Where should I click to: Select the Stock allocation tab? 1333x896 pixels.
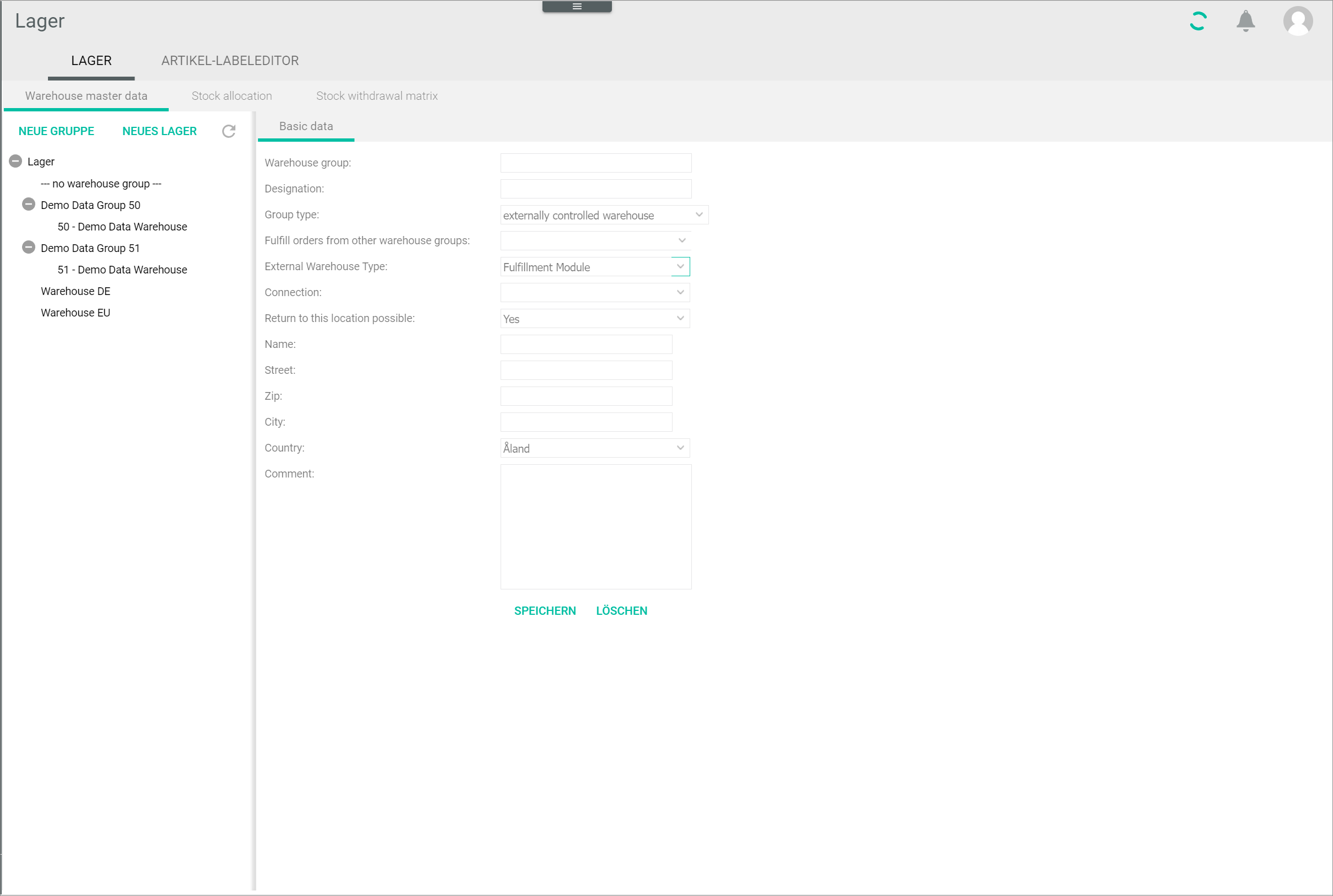point(232,96)
